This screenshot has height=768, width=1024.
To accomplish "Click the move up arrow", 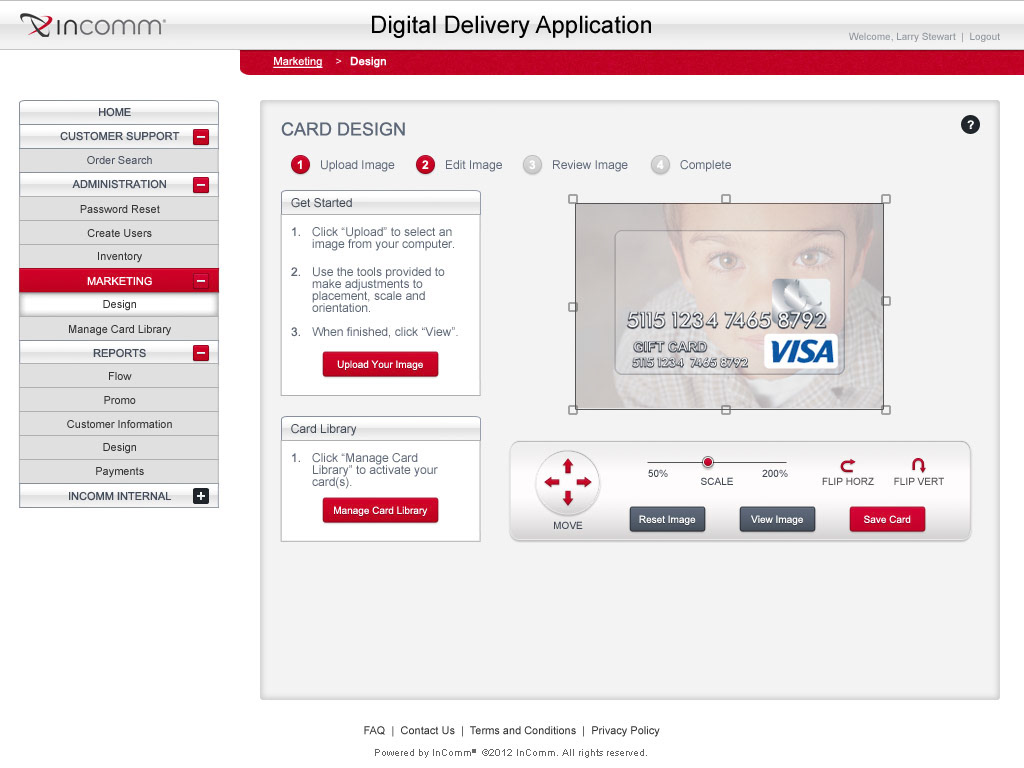I will [568, 466].
